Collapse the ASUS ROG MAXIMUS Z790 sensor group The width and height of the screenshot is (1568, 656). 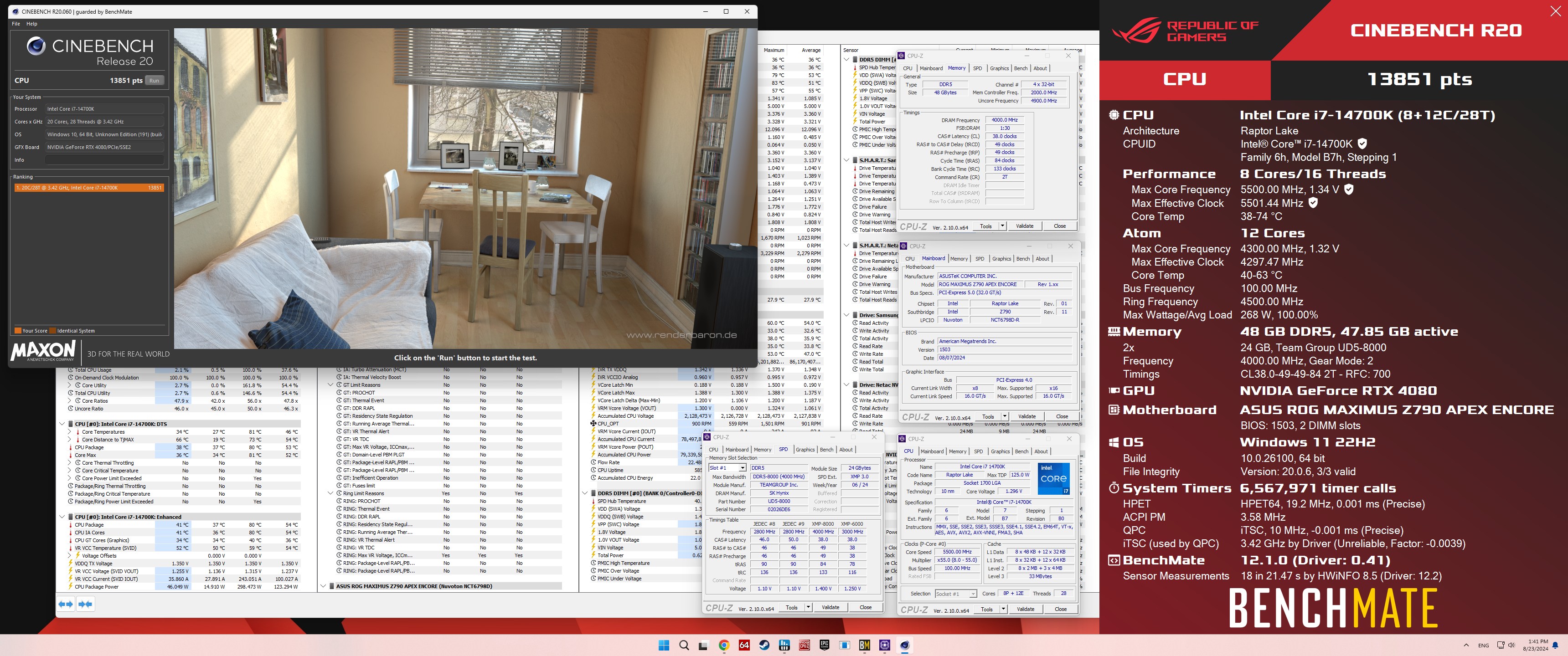[x=323, y=587]
